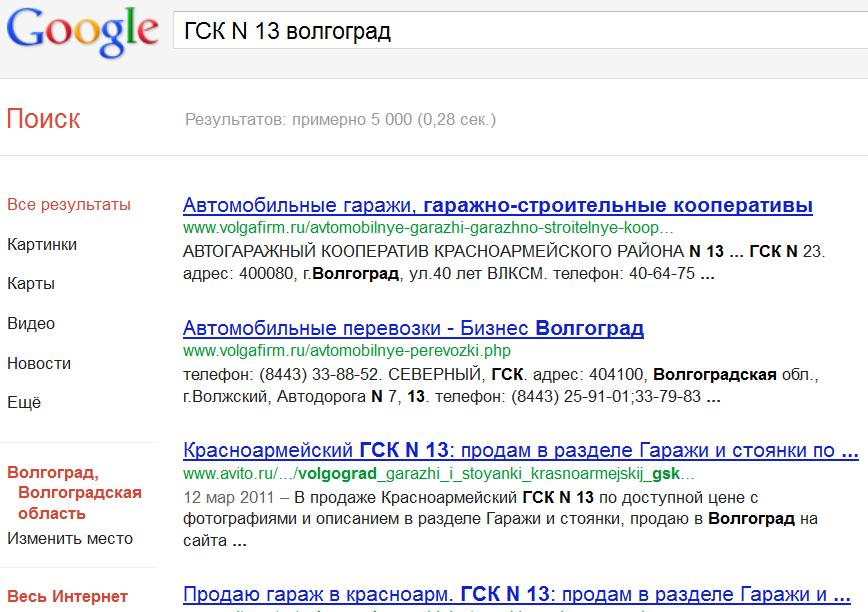Open the Карты search section
Viewport: 868px width, 612px height.
(31, 284)
